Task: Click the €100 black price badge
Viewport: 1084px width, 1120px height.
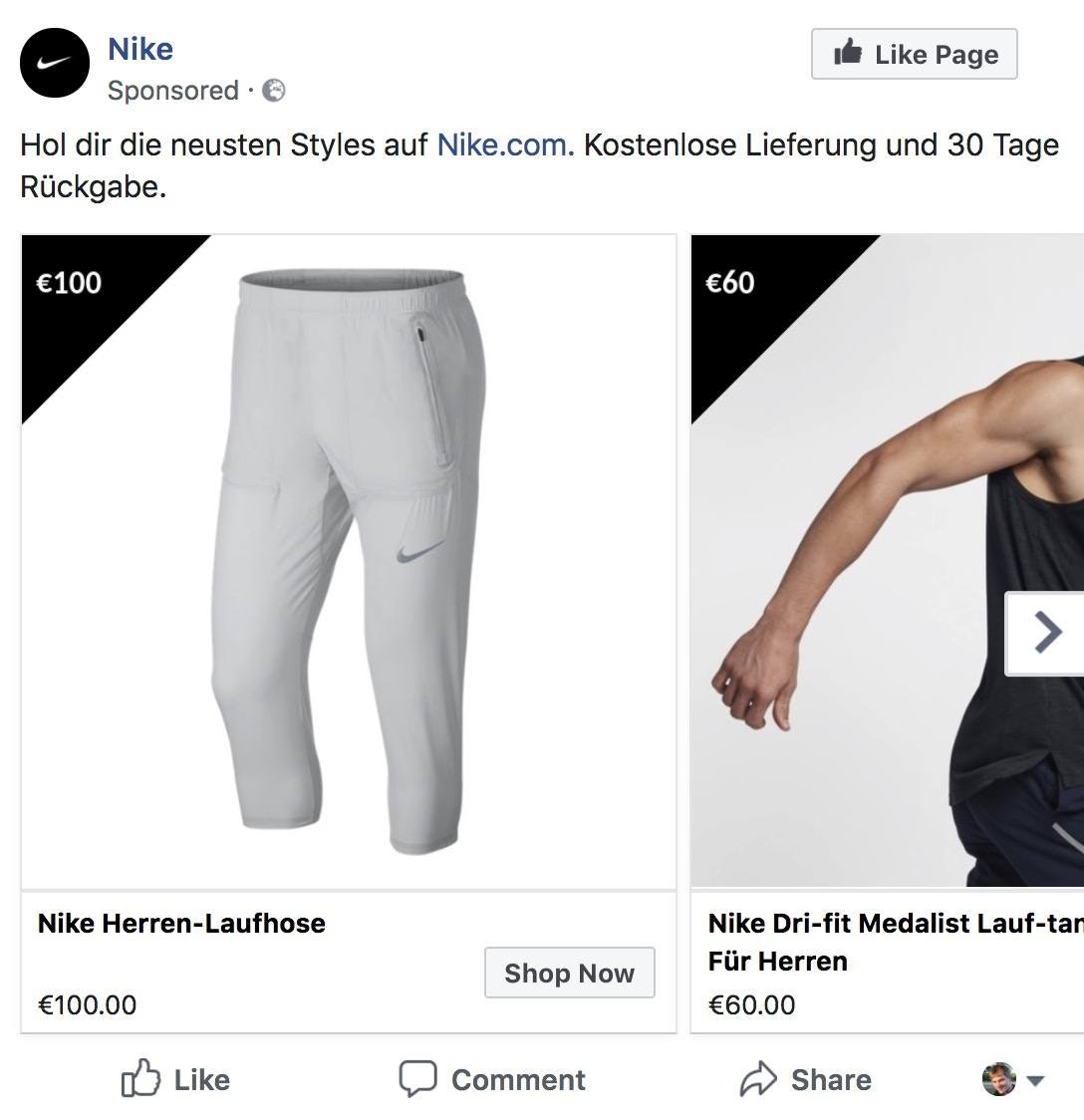Action: pos(70,283)
